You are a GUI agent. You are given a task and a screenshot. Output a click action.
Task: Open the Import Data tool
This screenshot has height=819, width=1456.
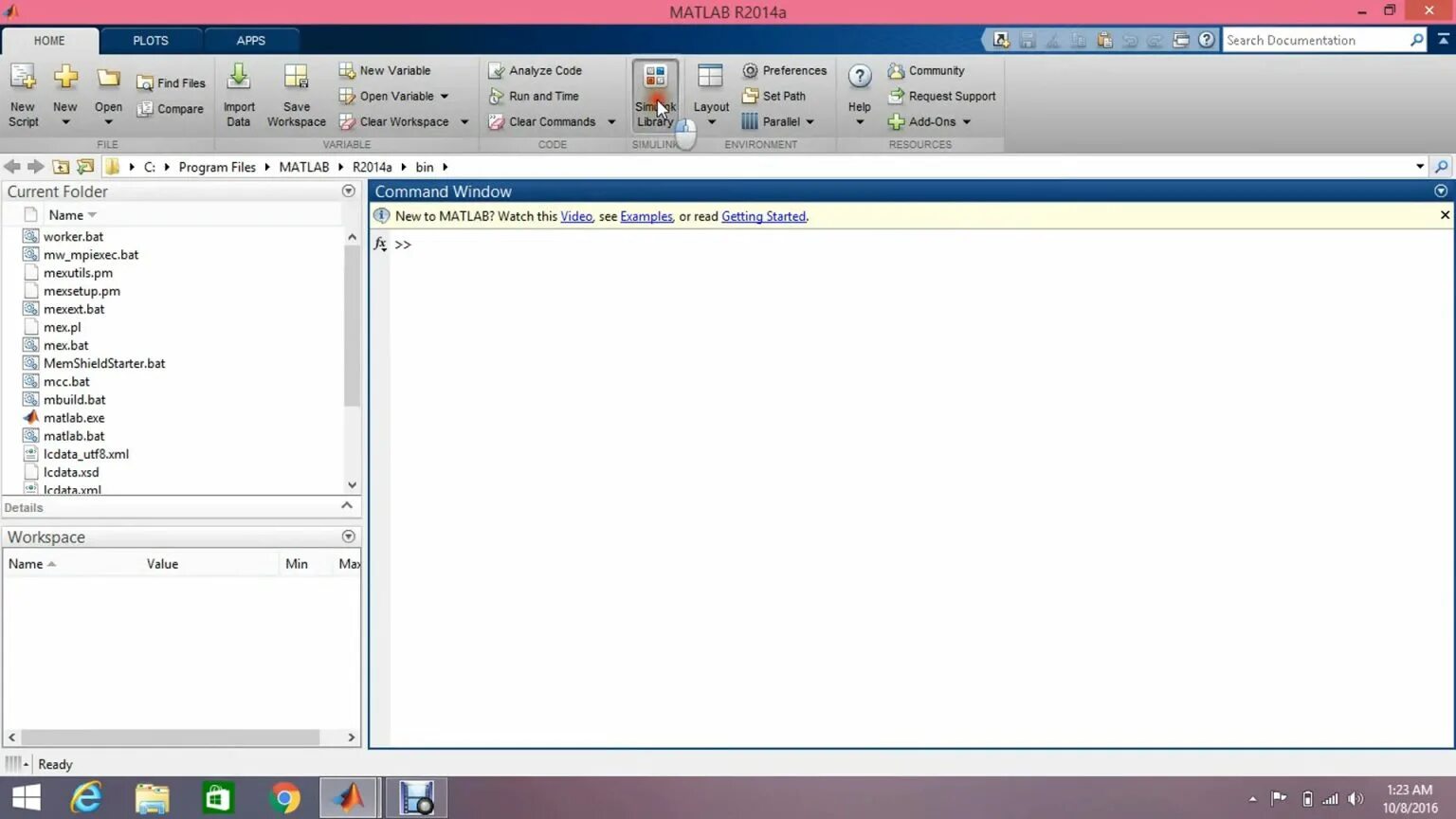(x=239, y=95)
